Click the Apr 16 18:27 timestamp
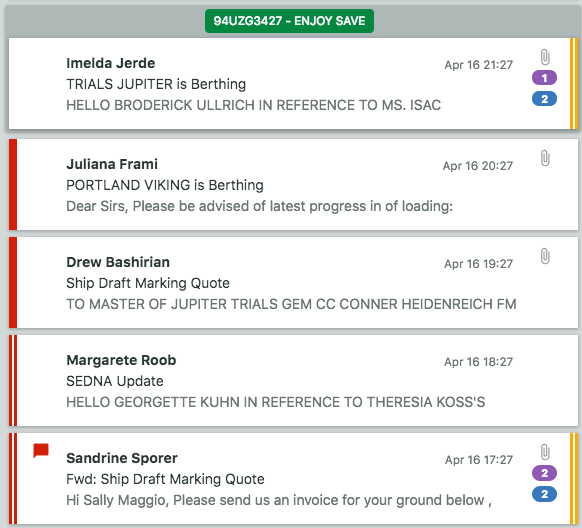This screenshot has width=582, height=528. point(478,362)
